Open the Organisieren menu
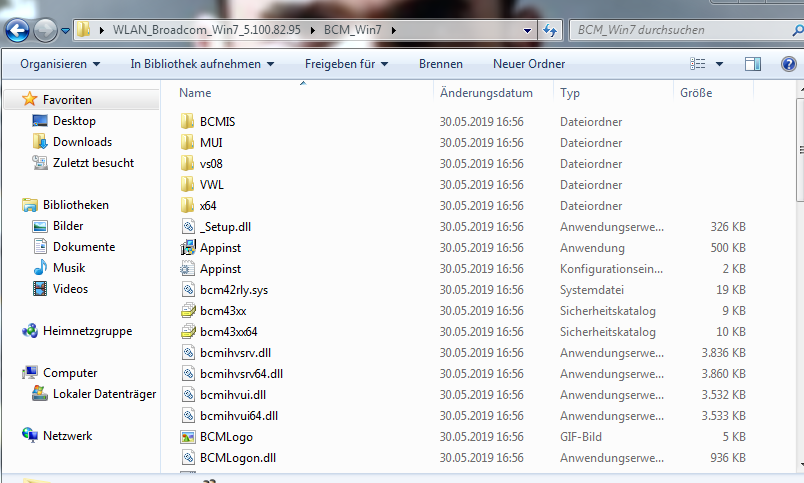 click(x=60, y=64)
